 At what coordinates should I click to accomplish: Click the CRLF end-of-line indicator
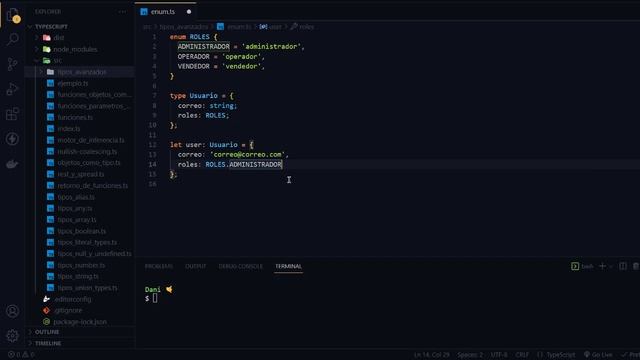click(x=522, y=355)
